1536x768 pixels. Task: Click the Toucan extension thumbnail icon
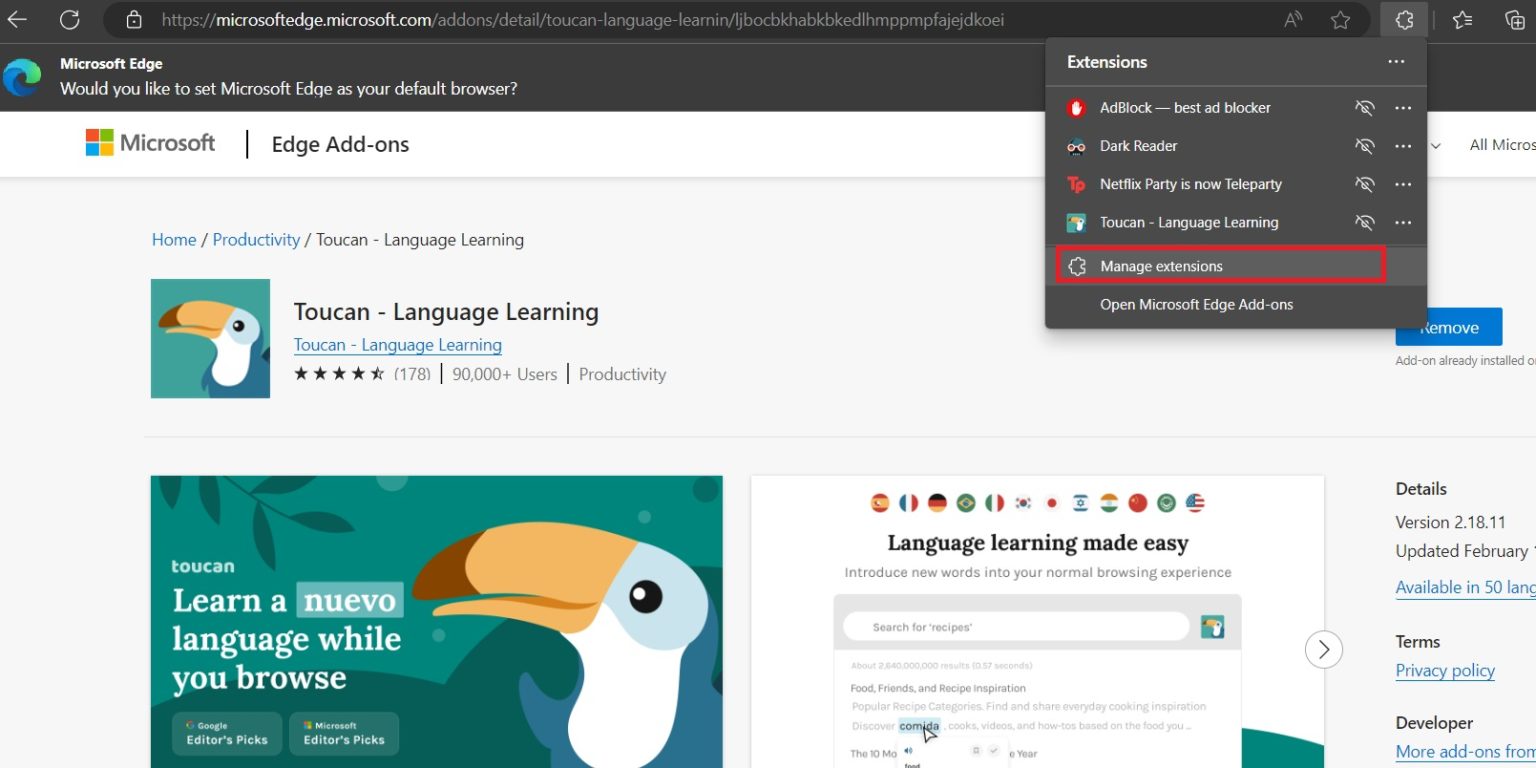tap(210, 338)
